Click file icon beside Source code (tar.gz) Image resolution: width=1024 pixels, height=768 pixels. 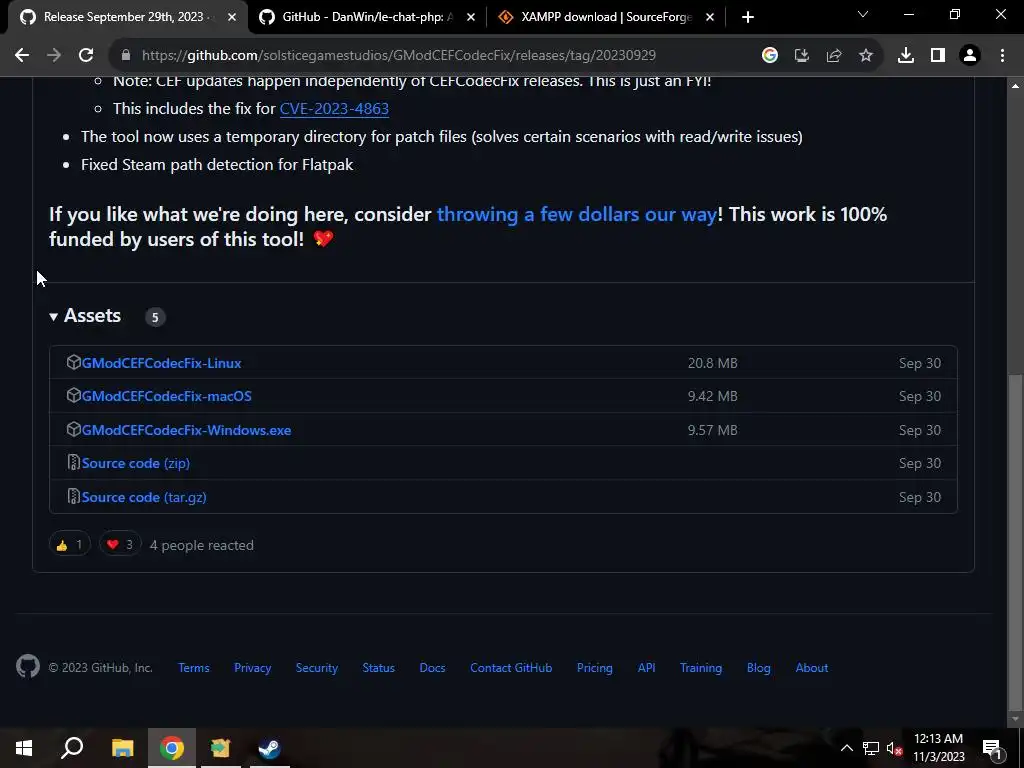coord(73,496)
